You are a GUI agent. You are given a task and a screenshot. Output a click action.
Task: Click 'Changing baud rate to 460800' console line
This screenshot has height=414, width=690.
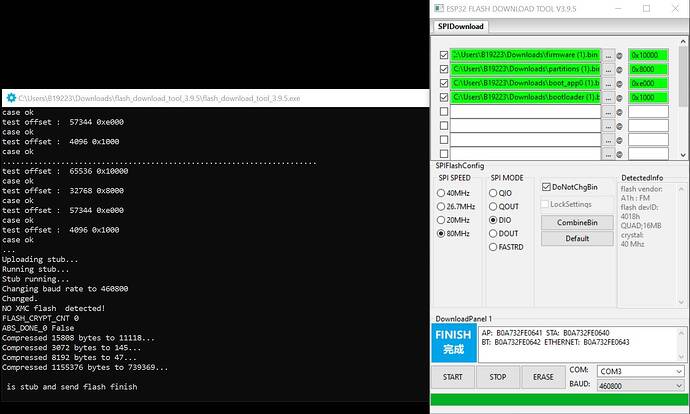(x=65, y=289)
